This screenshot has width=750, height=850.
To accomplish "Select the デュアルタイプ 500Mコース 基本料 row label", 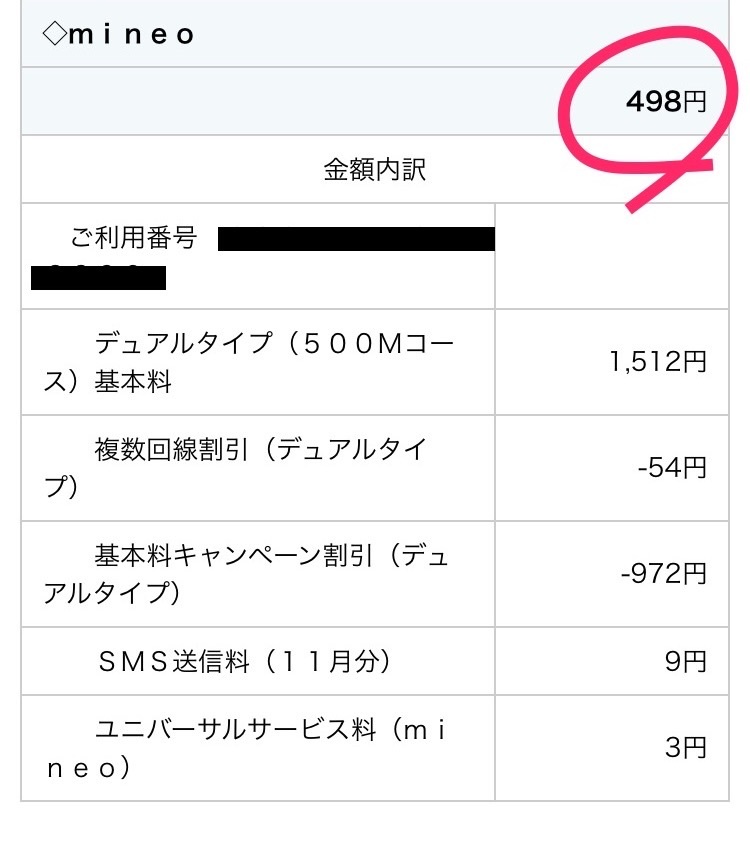I will [250, 362].
